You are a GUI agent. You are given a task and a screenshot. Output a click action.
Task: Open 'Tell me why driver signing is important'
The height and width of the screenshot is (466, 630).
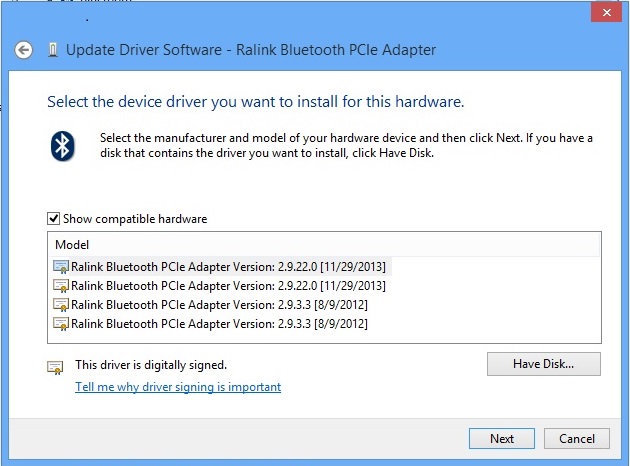tap(178, 386)
